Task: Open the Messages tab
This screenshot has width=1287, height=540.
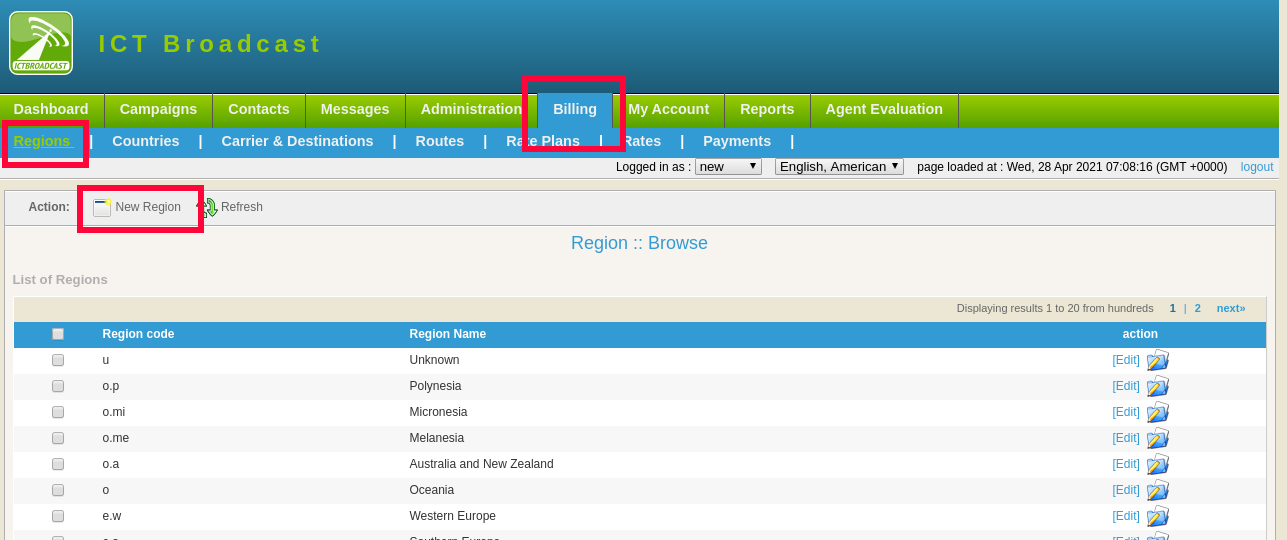Action: point(355,110)
